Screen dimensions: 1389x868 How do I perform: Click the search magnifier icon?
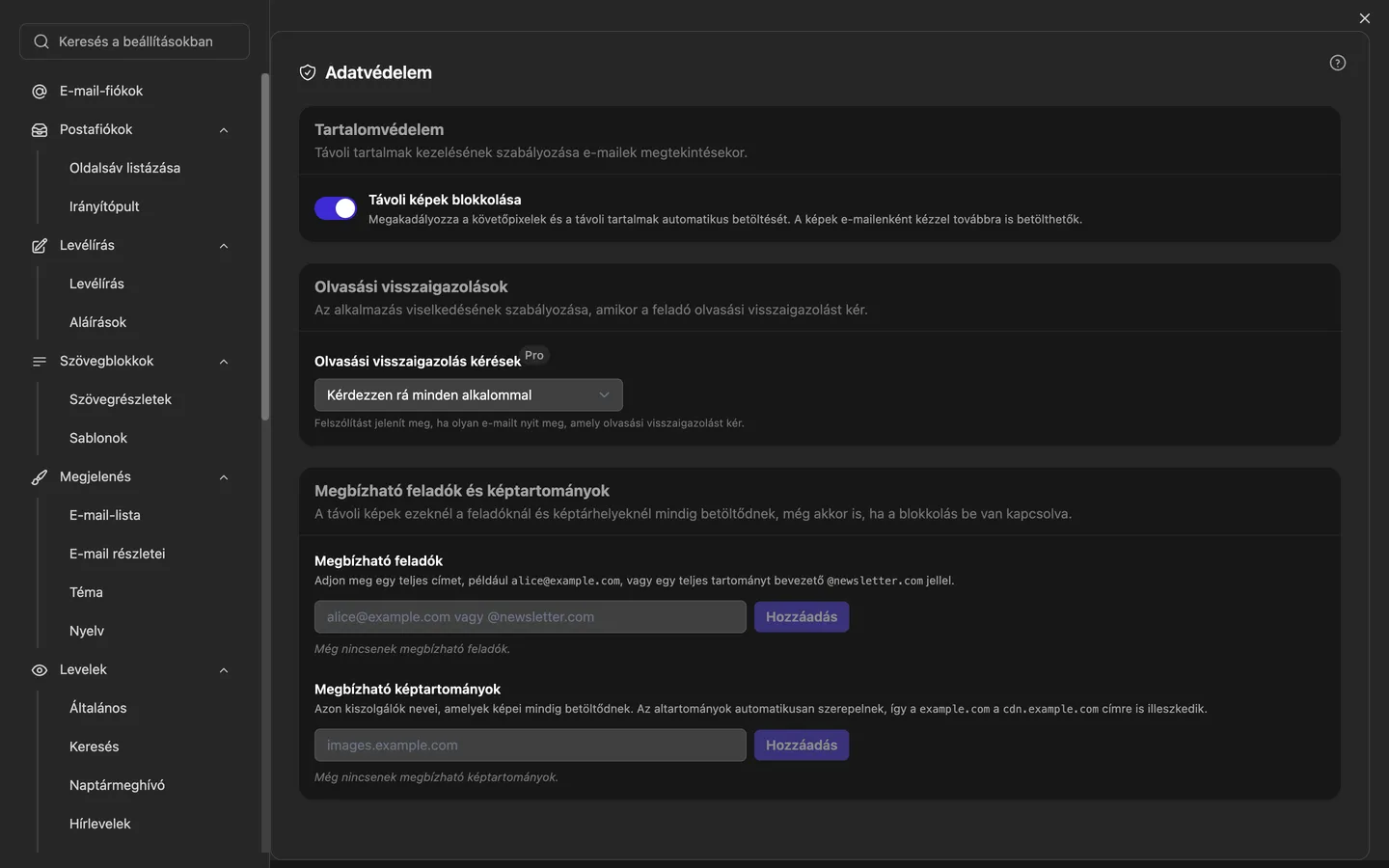41,41
